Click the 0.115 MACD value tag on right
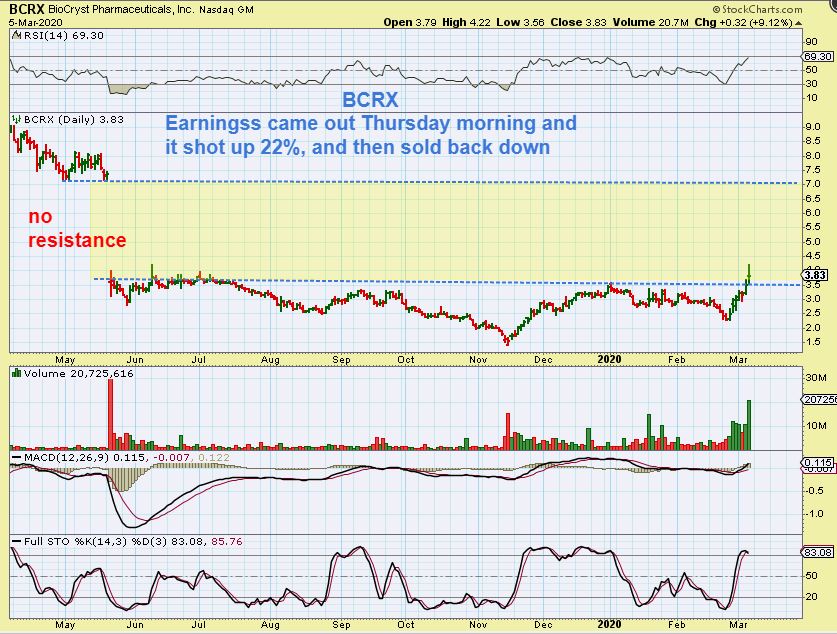This screenshot has width=837, height=634. (x=817, y=462)
